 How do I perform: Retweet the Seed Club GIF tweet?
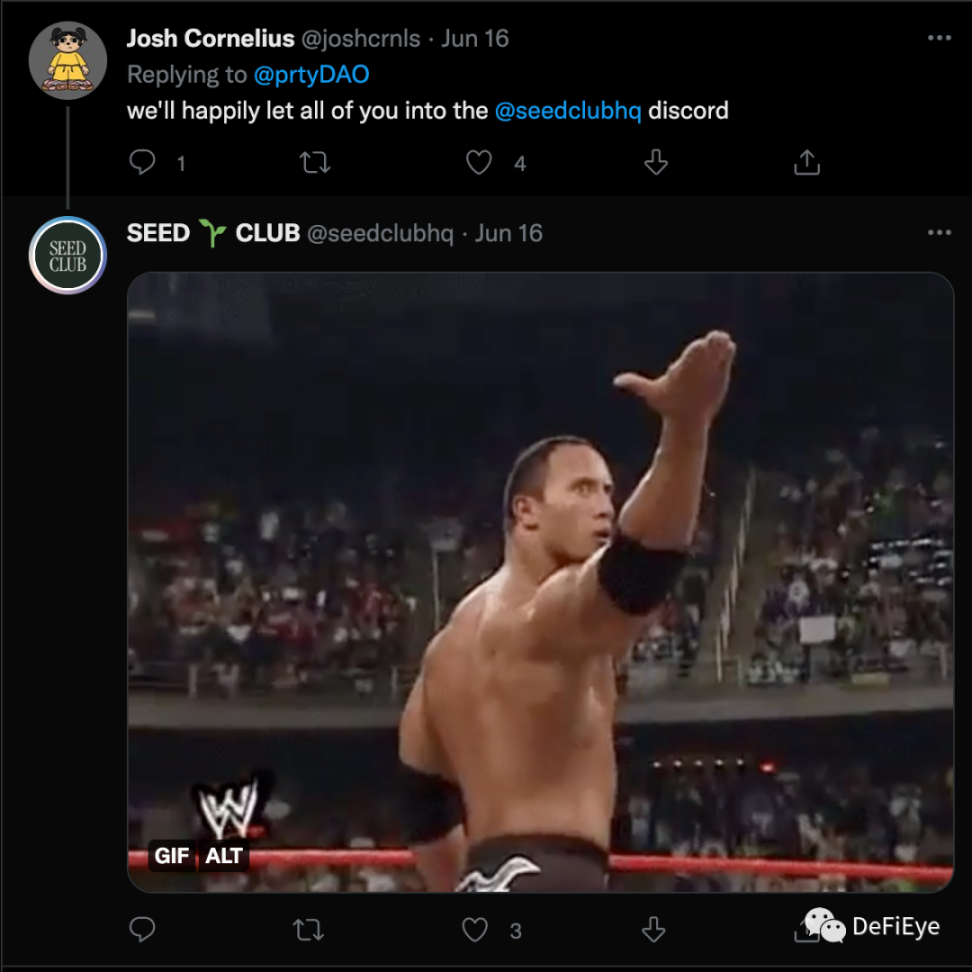[x=308, y=930]
